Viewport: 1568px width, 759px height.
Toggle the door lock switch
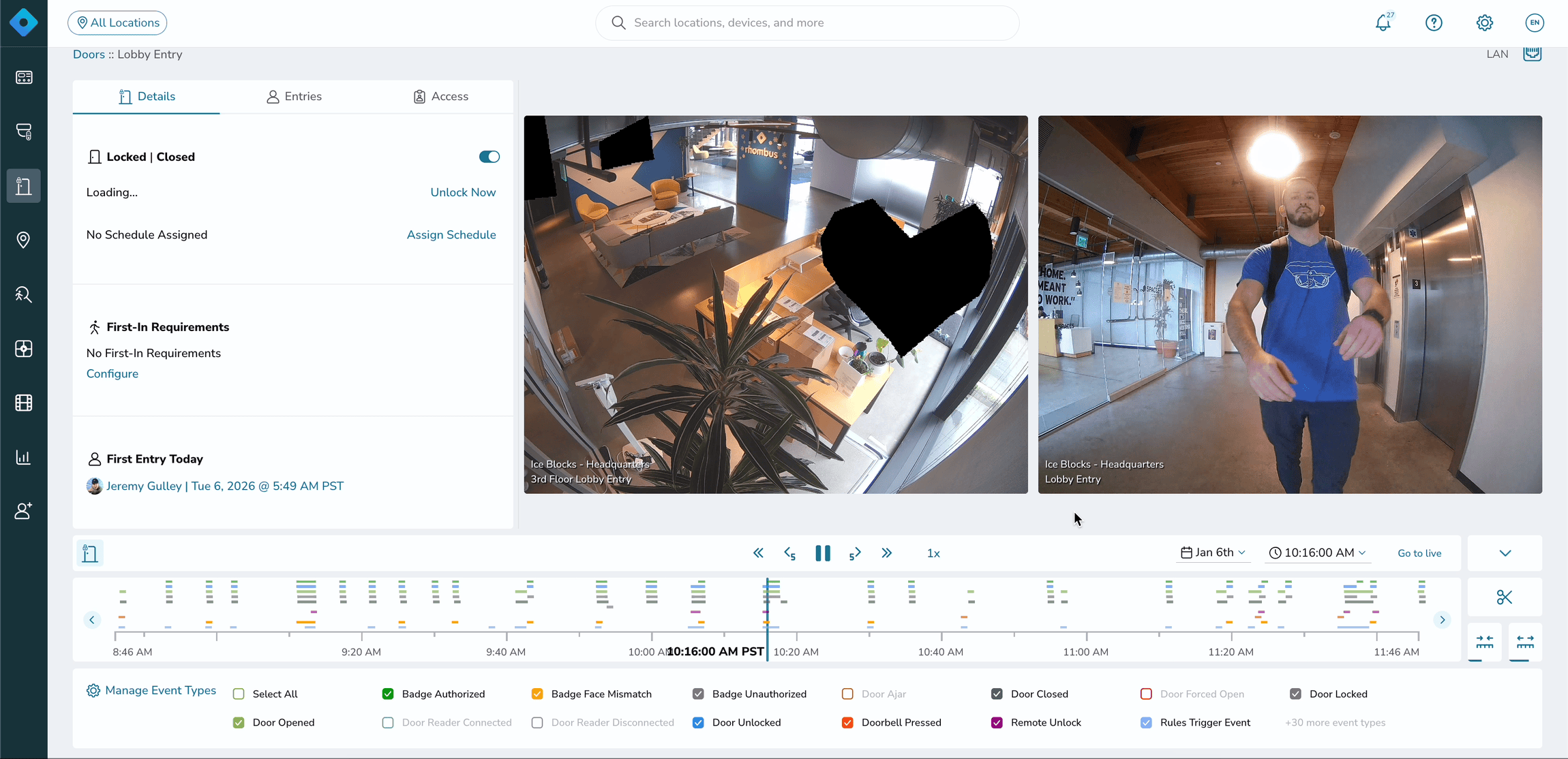(489, 157)
